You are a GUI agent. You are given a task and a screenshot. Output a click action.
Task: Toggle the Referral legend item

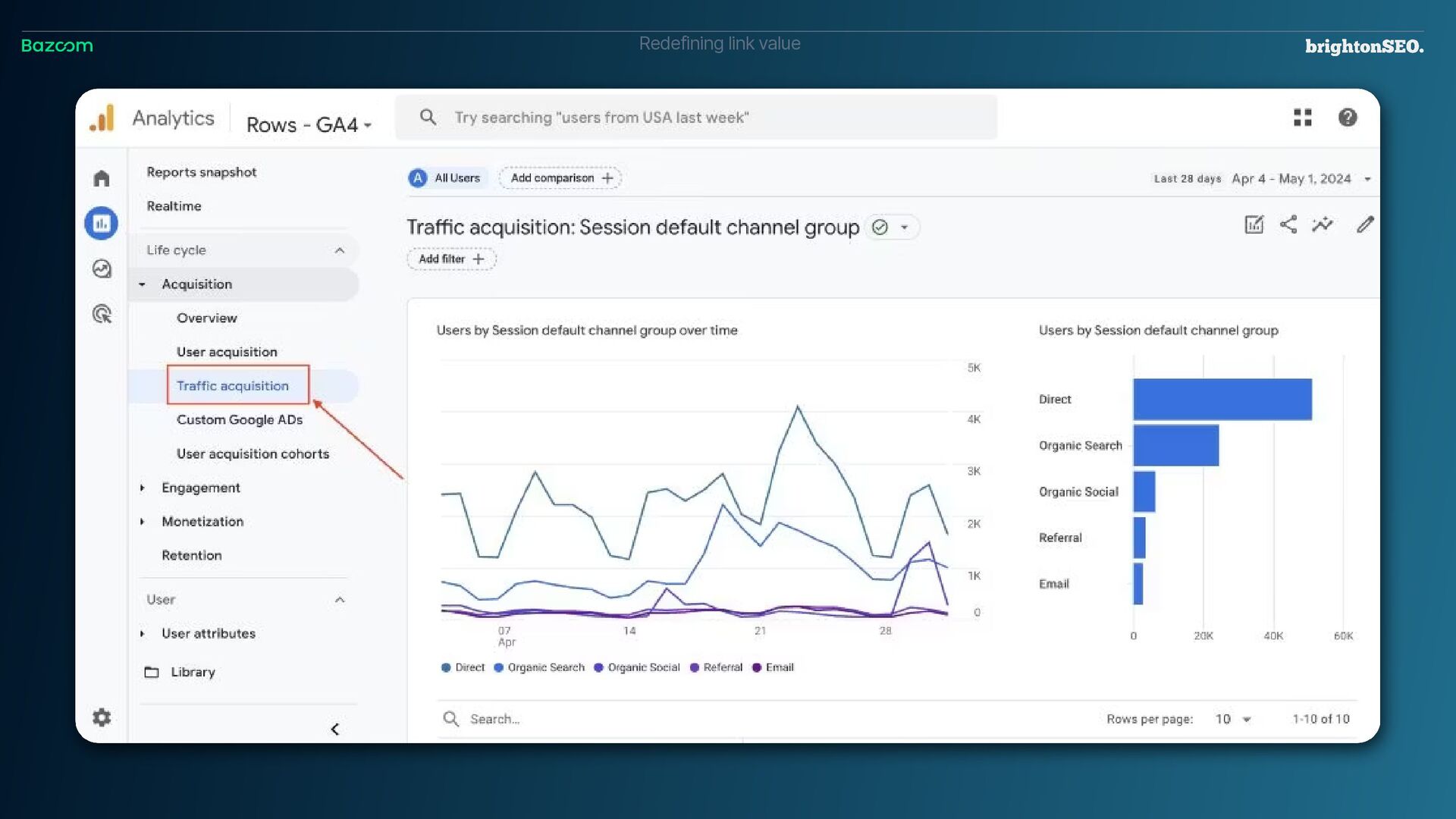tap(716, 667)
